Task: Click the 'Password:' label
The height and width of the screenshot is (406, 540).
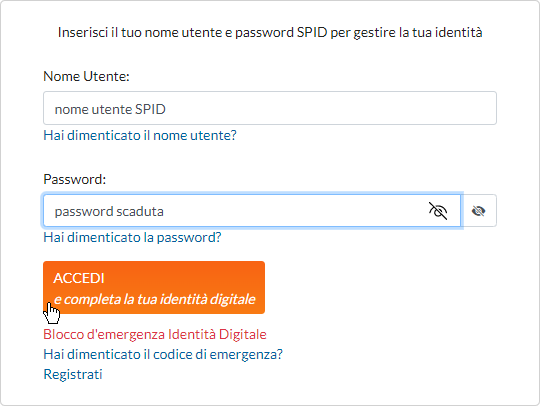Action: tap(75, 179)
